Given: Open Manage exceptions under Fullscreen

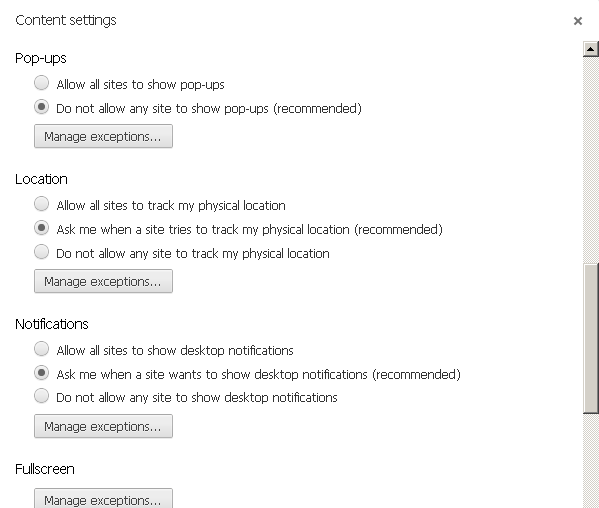Looking at the screenshot, I should (103, 499).
